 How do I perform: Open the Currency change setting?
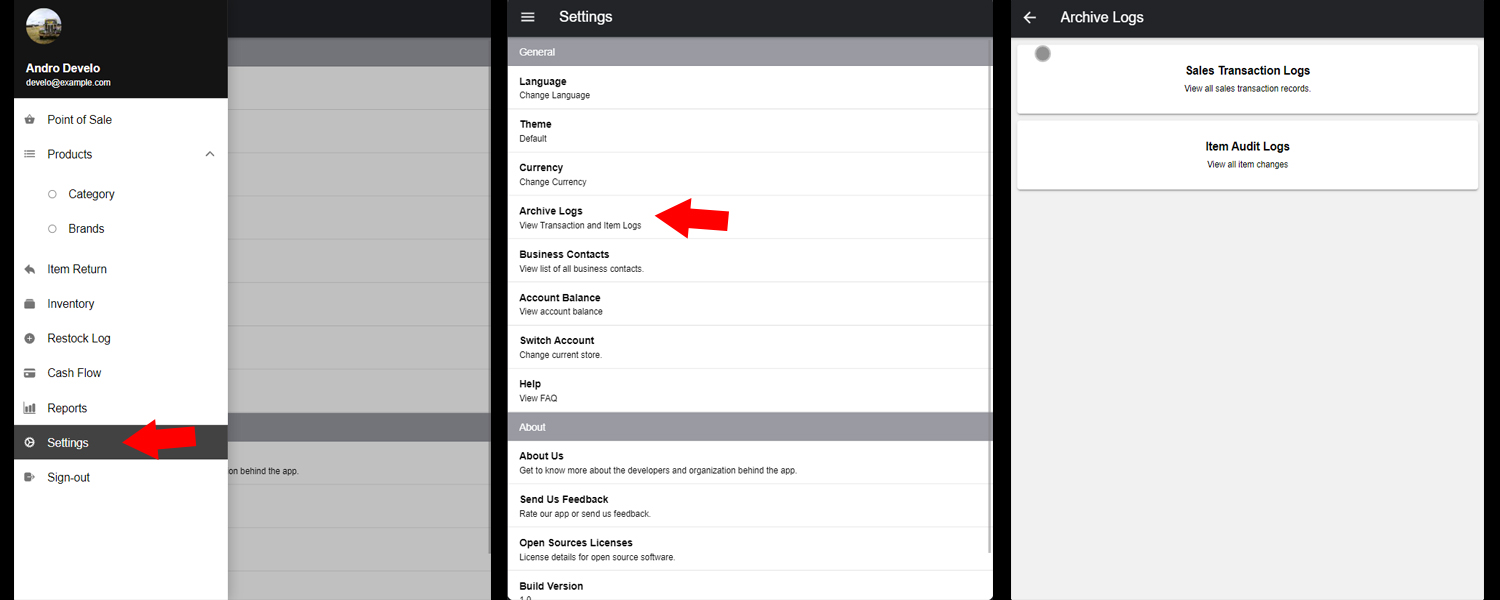pos(553,174)
